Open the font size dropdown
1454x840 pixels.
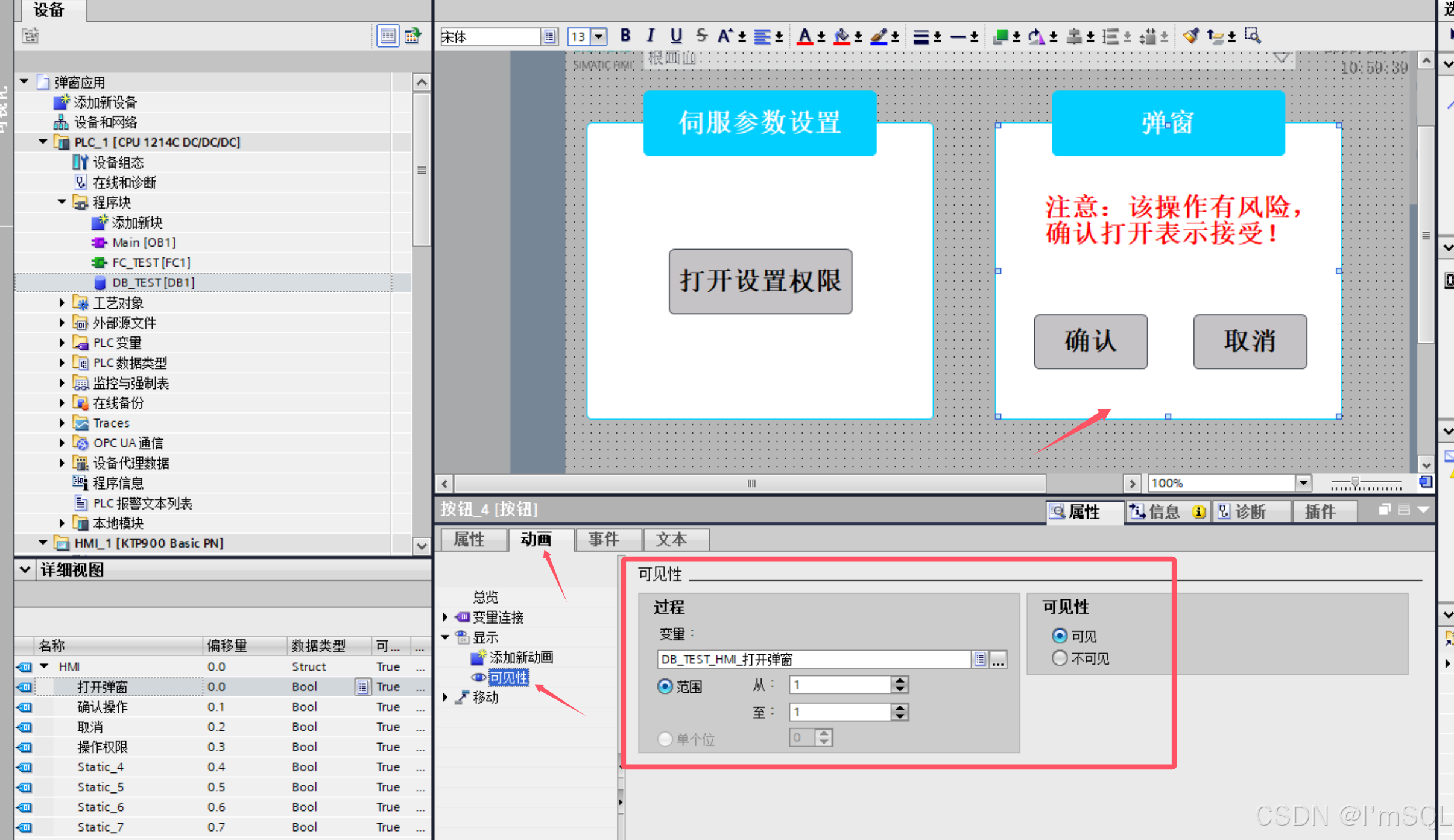(x=598, y=37)
